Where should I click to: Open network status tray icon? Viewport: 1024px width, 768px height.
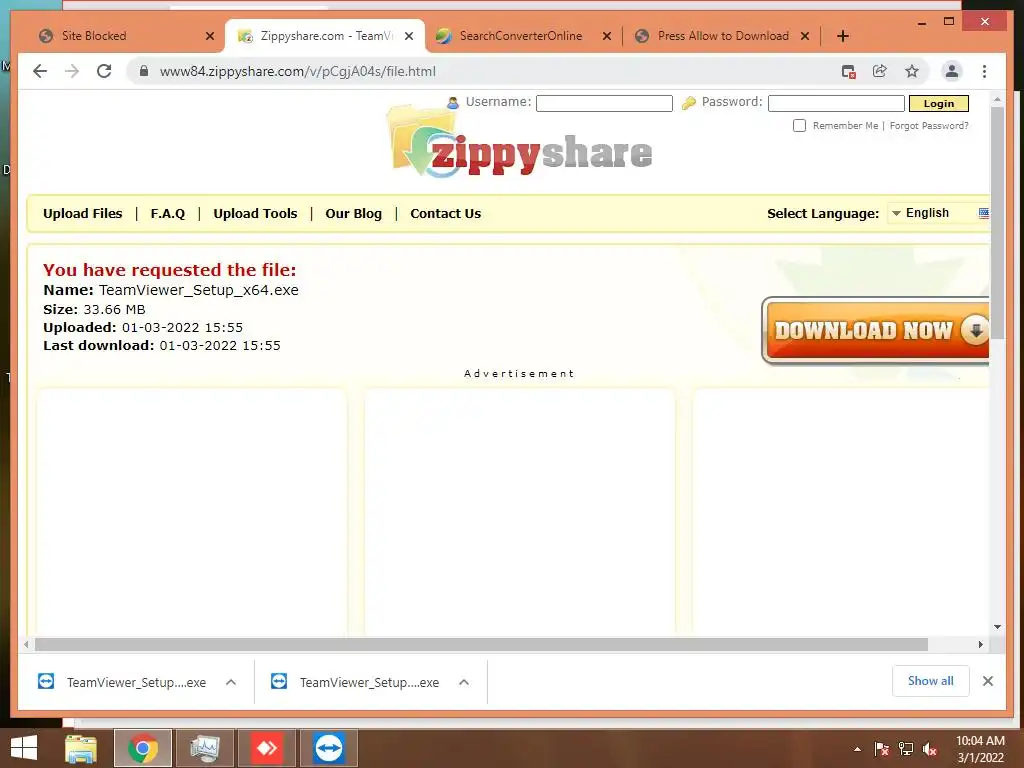click(x=906, y=749)
